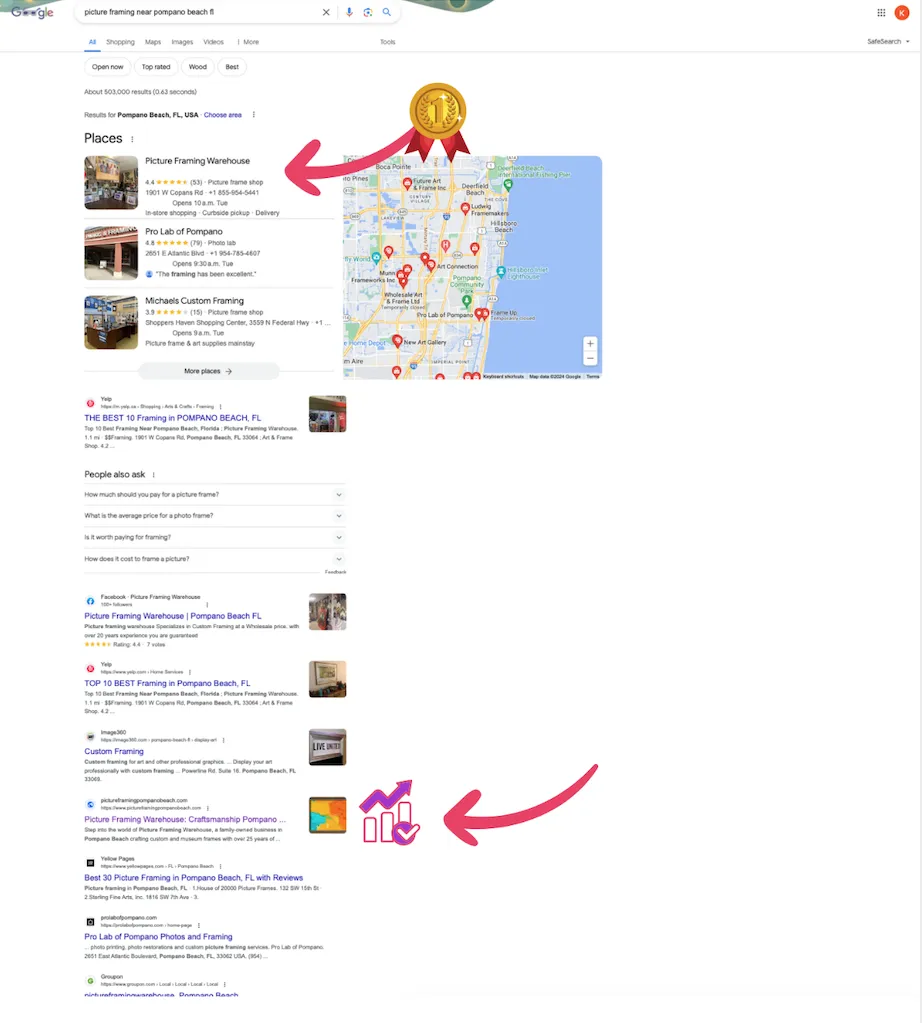The image size is (922, 1023).
Task: Open the three-dot menu beside Places heading
Action: tap(132, 139)
